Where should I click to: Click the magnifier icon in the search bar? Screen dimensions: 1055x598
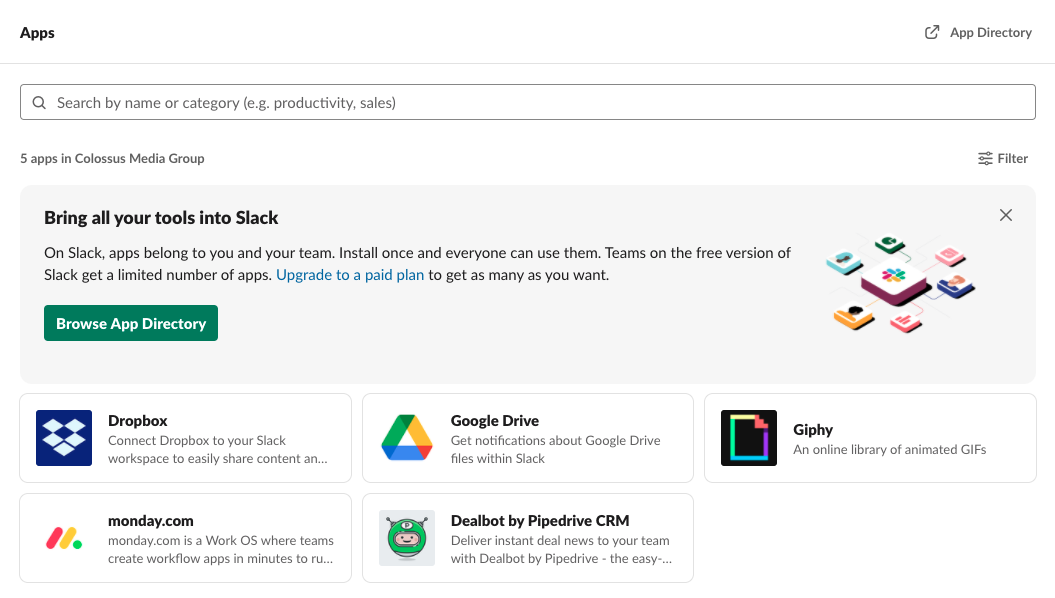click(x=40, y=102)
